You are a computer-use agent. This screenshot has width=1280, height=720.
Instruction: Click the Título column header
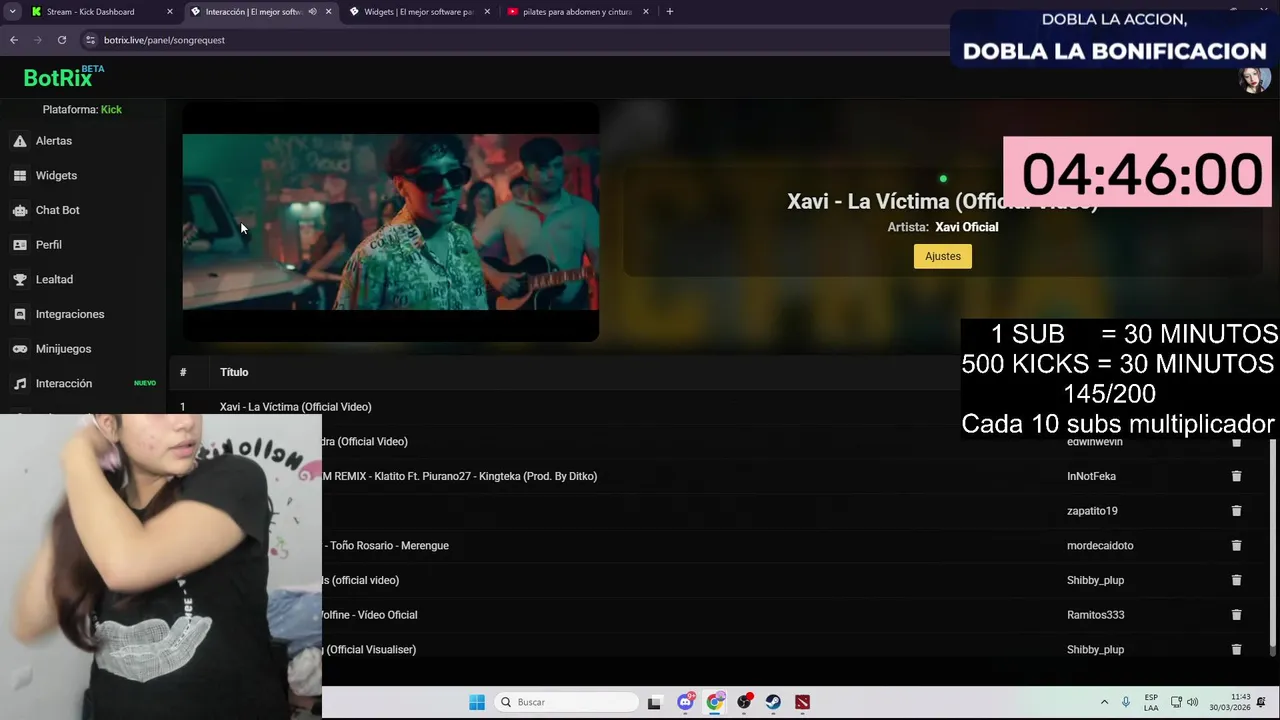pyautogui.click(x=234, y=372)
